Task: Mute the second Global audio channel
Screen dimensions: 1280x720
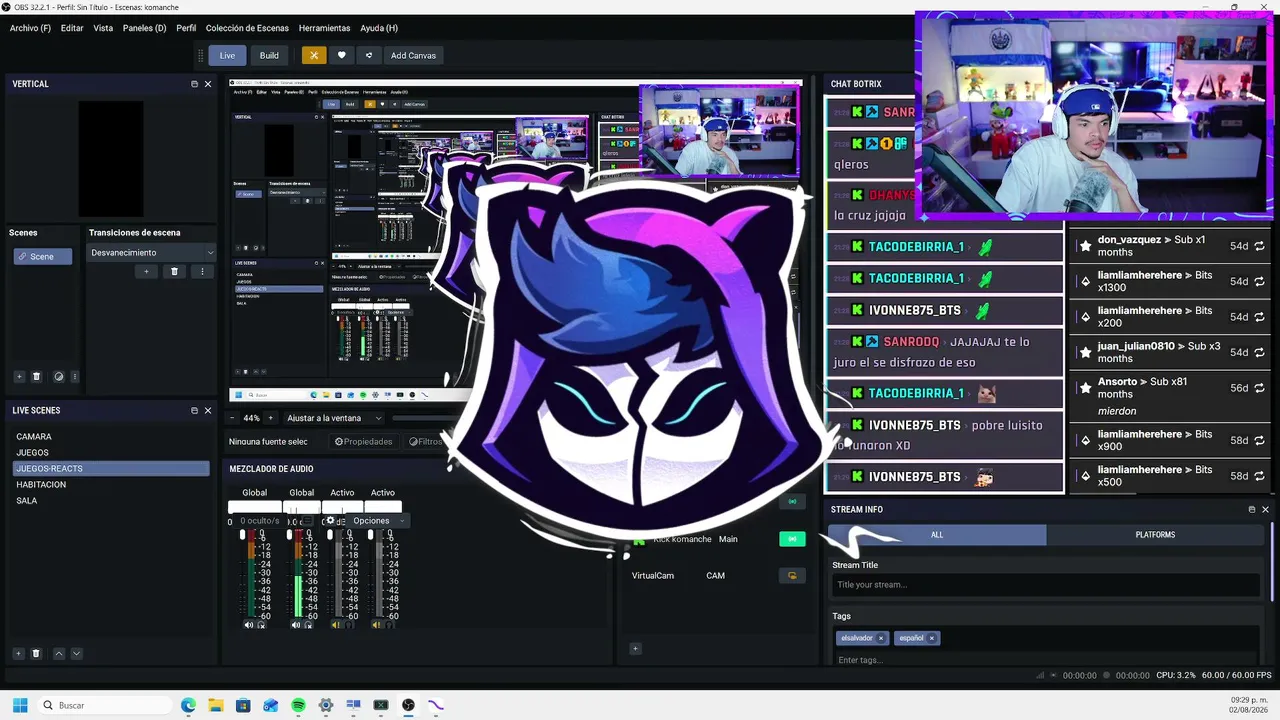Action: (296, 625)
